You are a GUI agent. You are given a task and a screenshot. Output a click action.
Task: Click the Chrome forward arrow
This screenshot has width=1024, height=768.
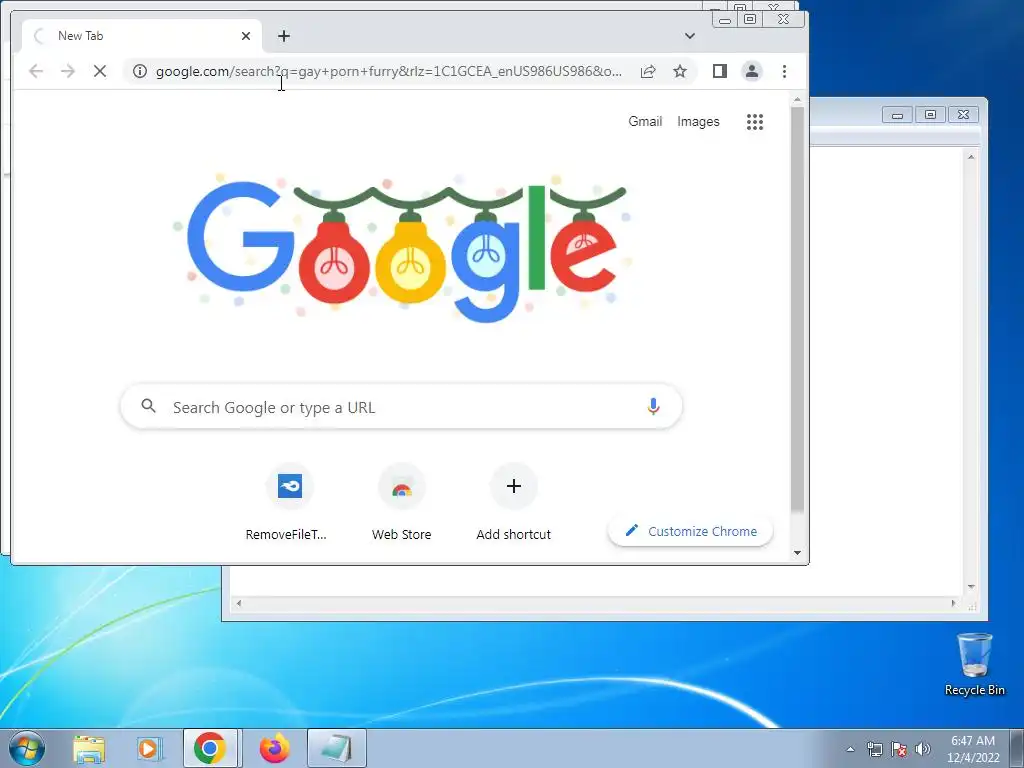pyautogui.click(x=68, y=71)
